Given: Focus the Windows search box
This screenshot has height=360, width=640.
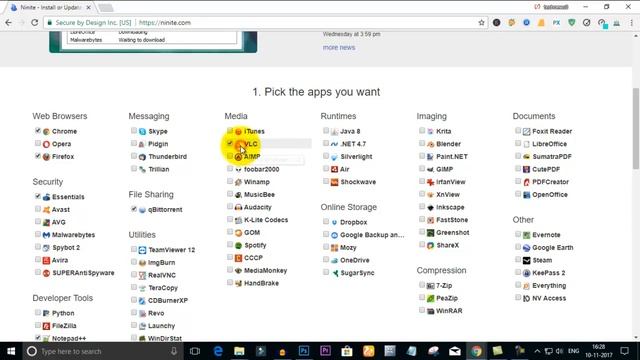Looking at the screenshot, I should [102, 351].
